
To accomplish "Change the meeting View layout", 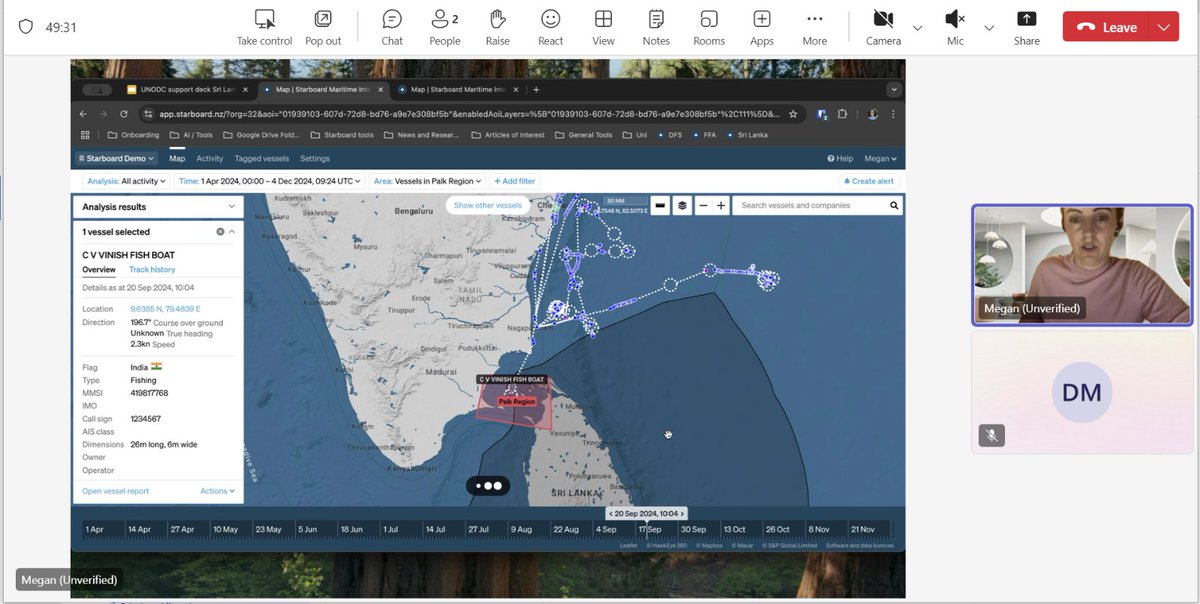I will (x=603, y=27).
